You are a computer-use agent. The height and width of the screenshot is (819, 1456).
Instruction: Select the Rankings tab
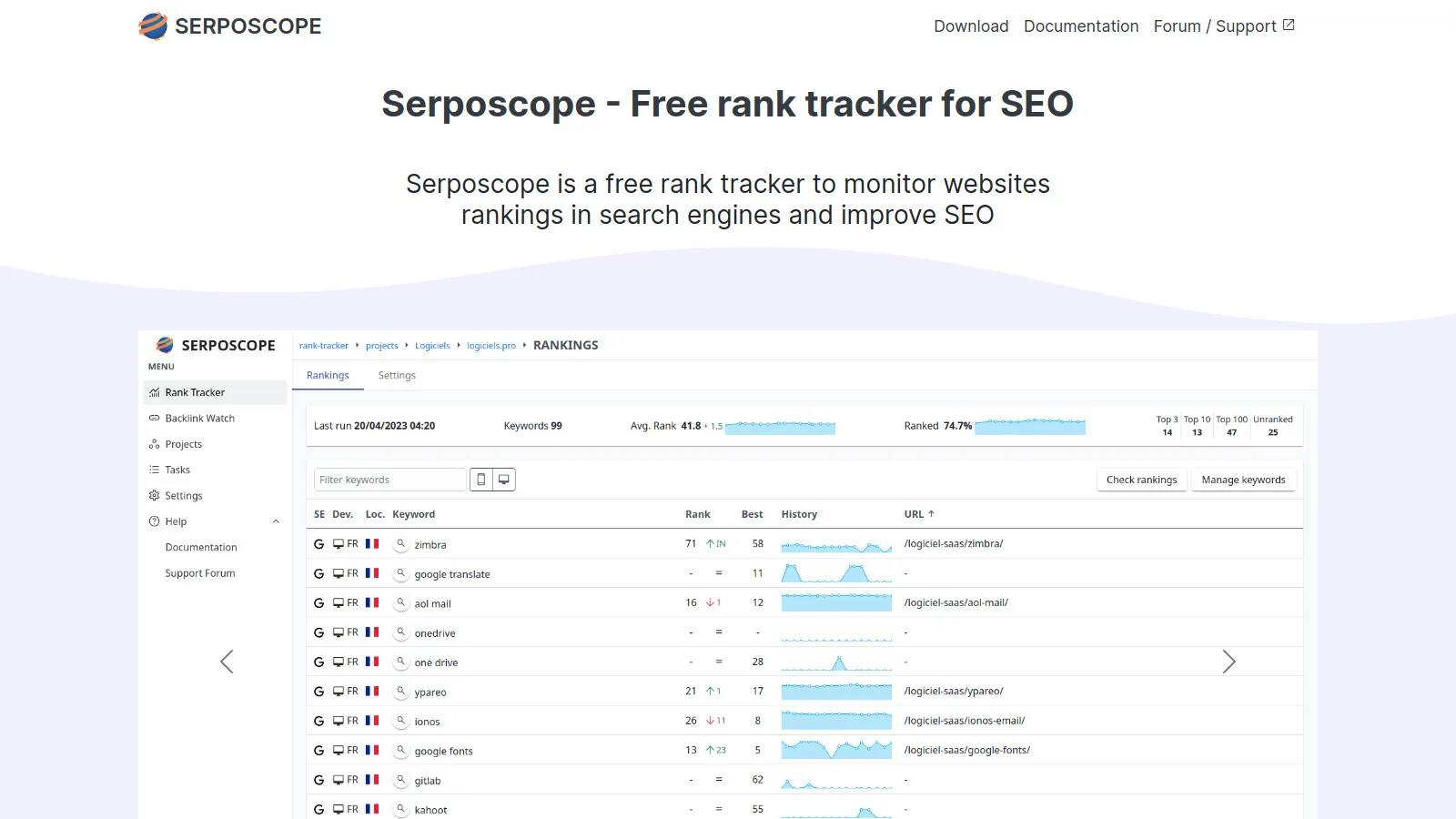pos(328,375)
